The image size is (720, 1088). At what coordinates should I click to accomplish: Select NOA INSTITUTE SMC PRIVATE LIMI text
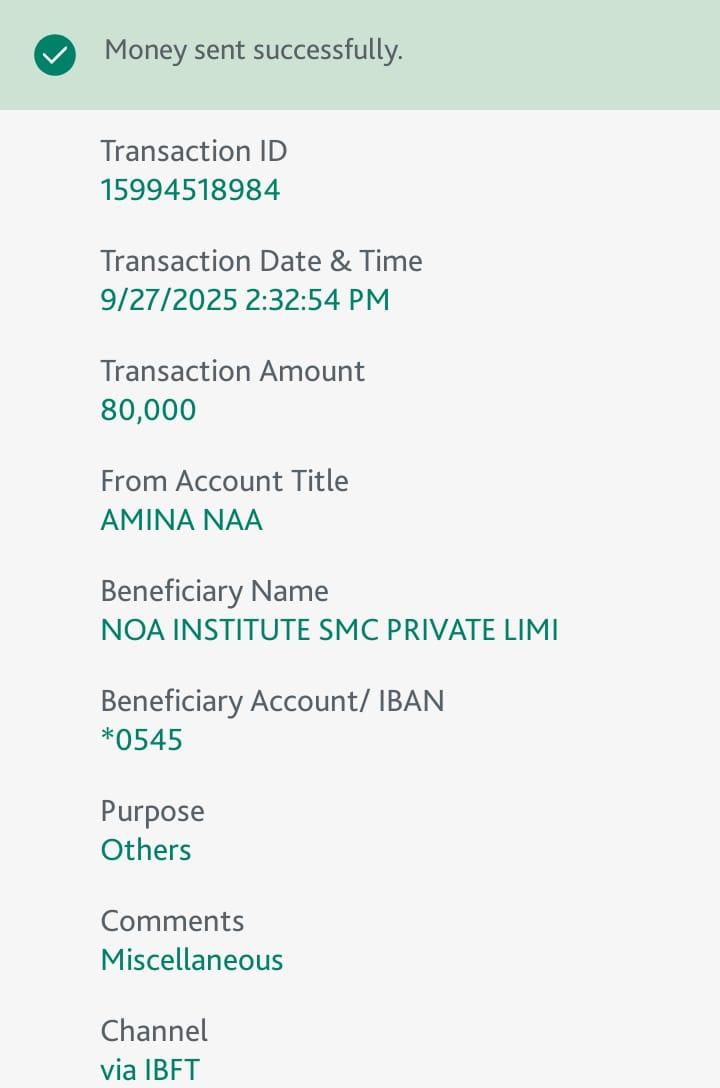329,630
